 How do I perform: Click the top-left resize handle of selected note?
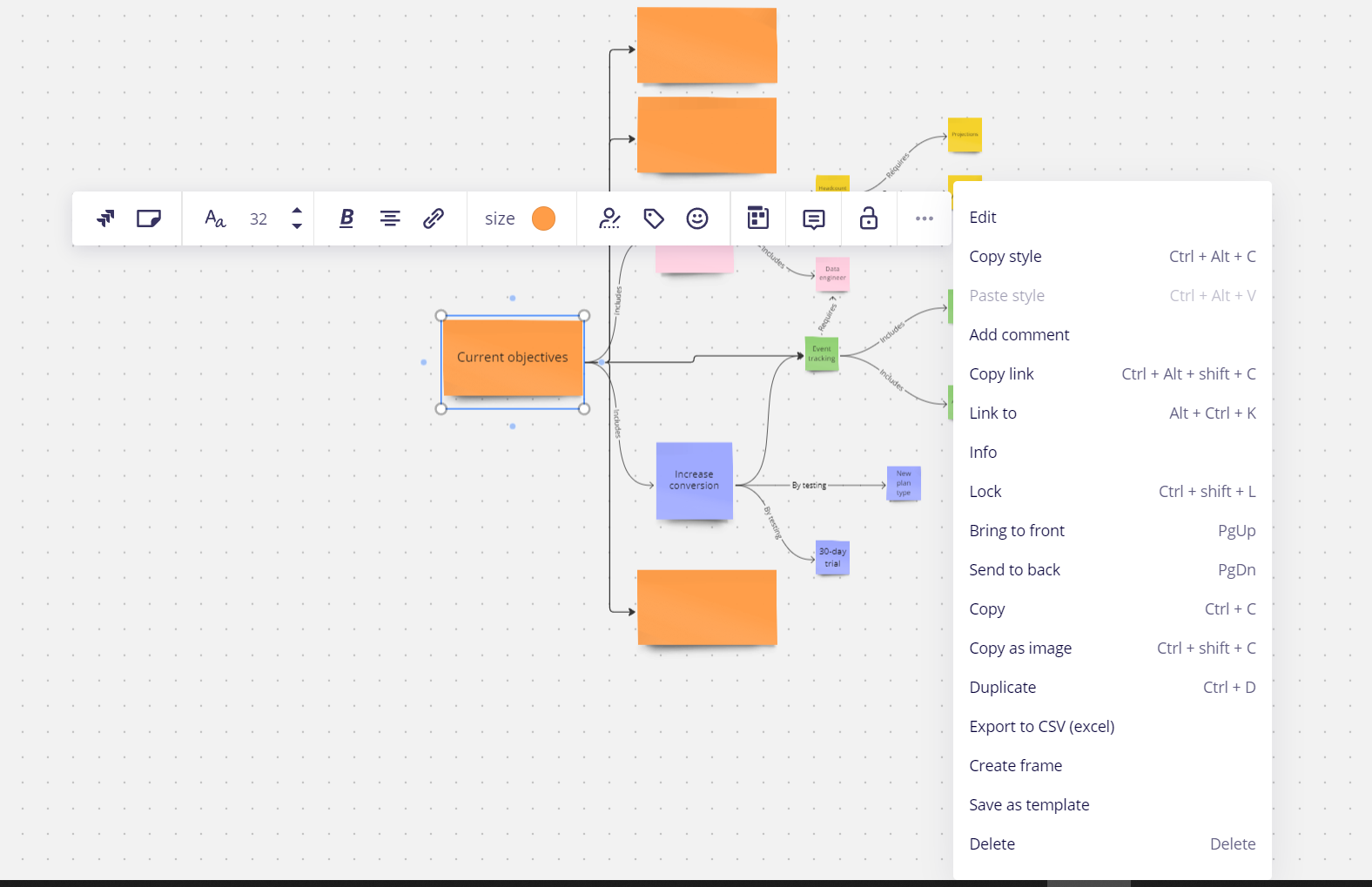click(x=441, y=316)
